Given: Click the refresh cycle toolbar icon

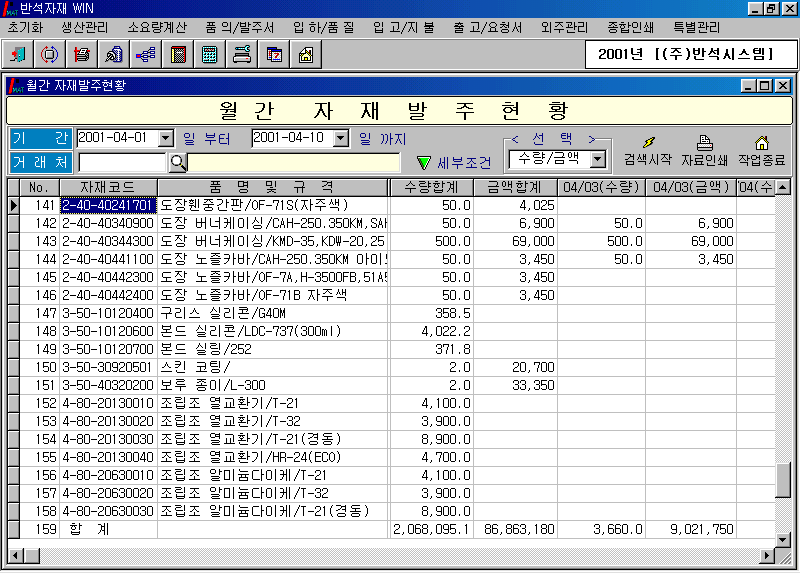Looking at the screenshot, I should pyautogui.click(x=49, y=54).
